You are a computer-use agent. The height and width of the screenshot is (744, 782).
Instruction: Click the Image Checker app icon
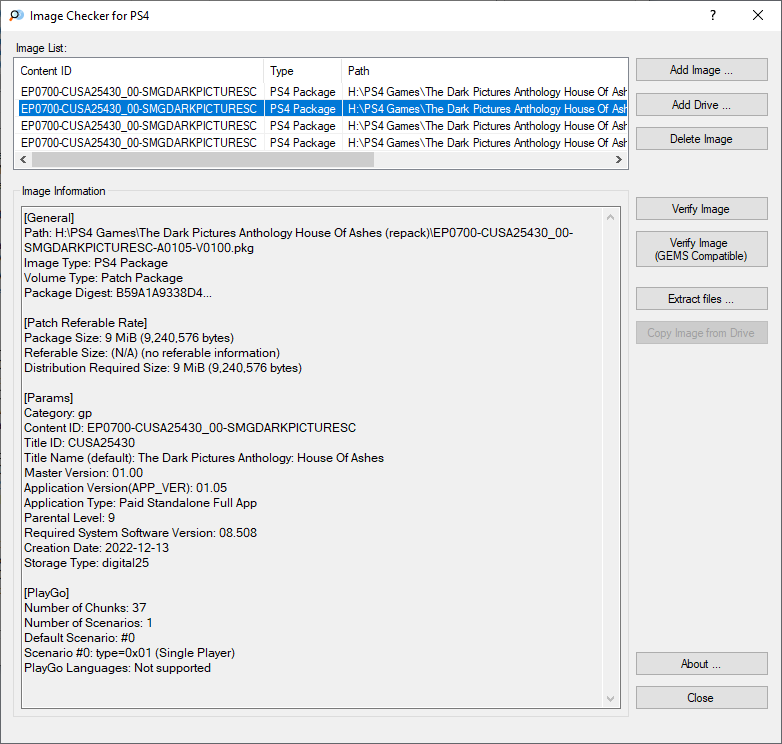16,15
